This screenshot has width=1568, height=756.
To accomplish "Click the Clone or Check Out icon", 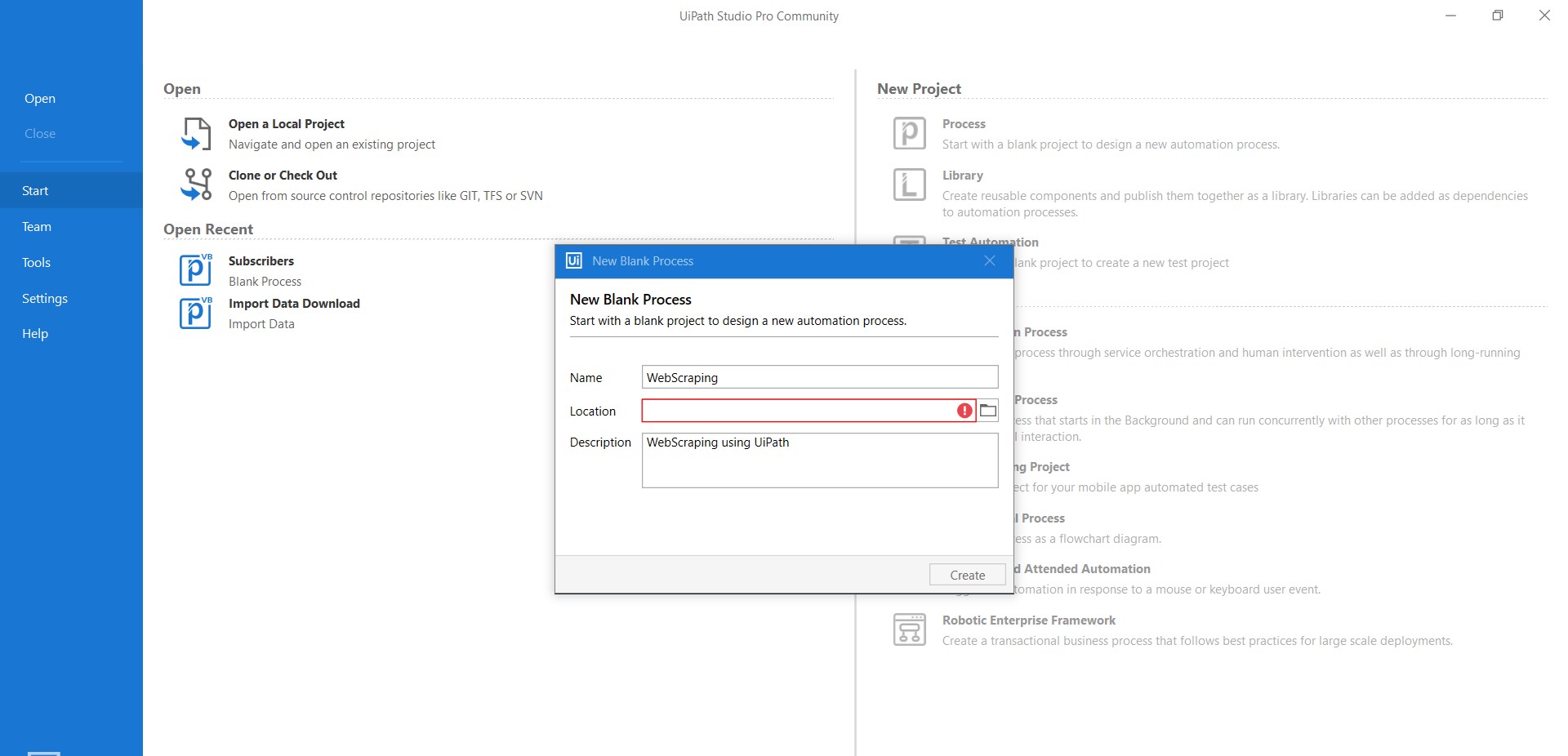I will tap(196, 185).
